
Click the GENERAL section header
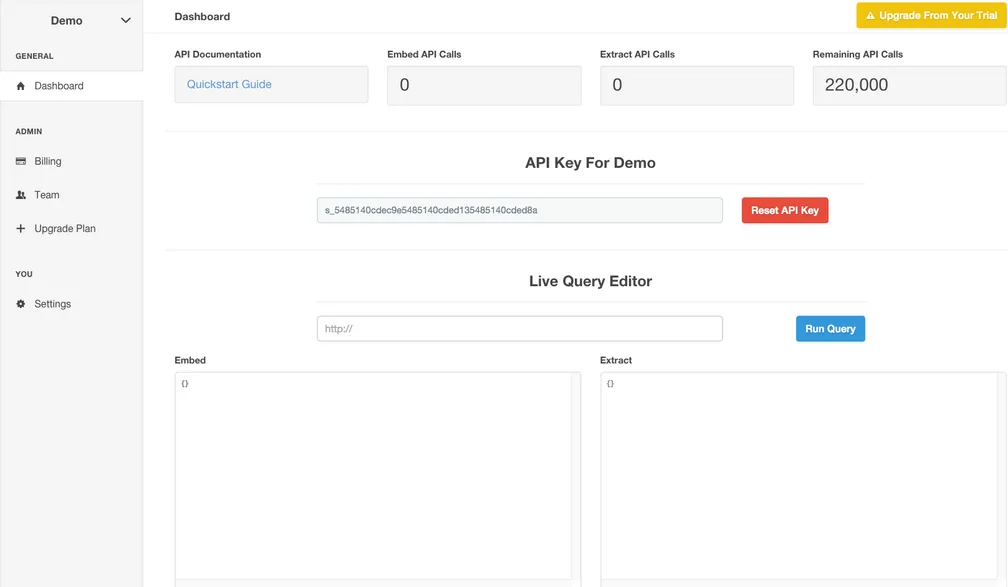click(34, 56)
